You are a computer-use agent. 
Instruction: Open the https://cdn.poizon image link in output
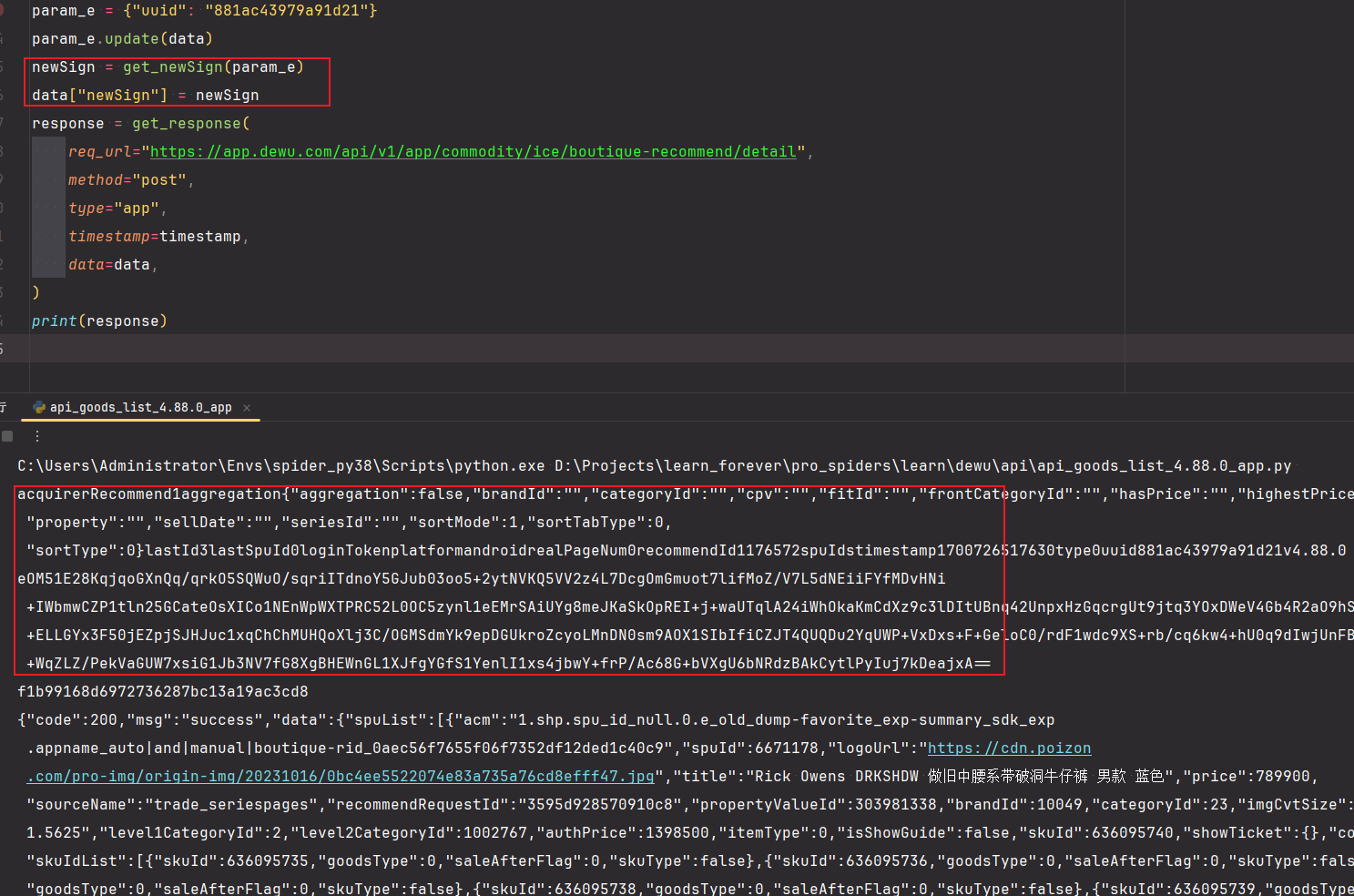tap(1009, 748)
